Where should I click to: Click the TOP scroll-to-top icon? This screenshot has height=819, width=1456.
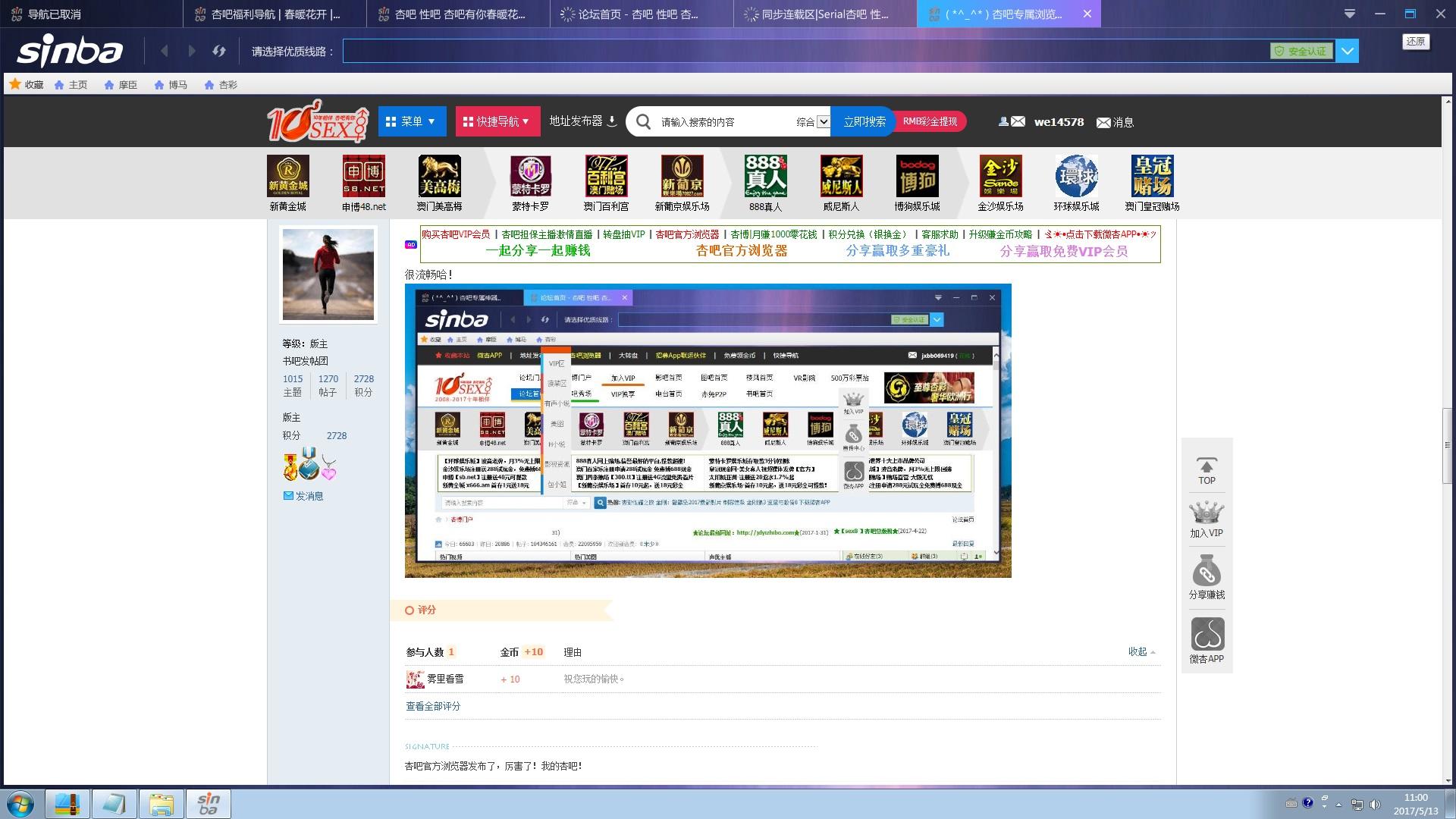click(x=1207, y=470)
